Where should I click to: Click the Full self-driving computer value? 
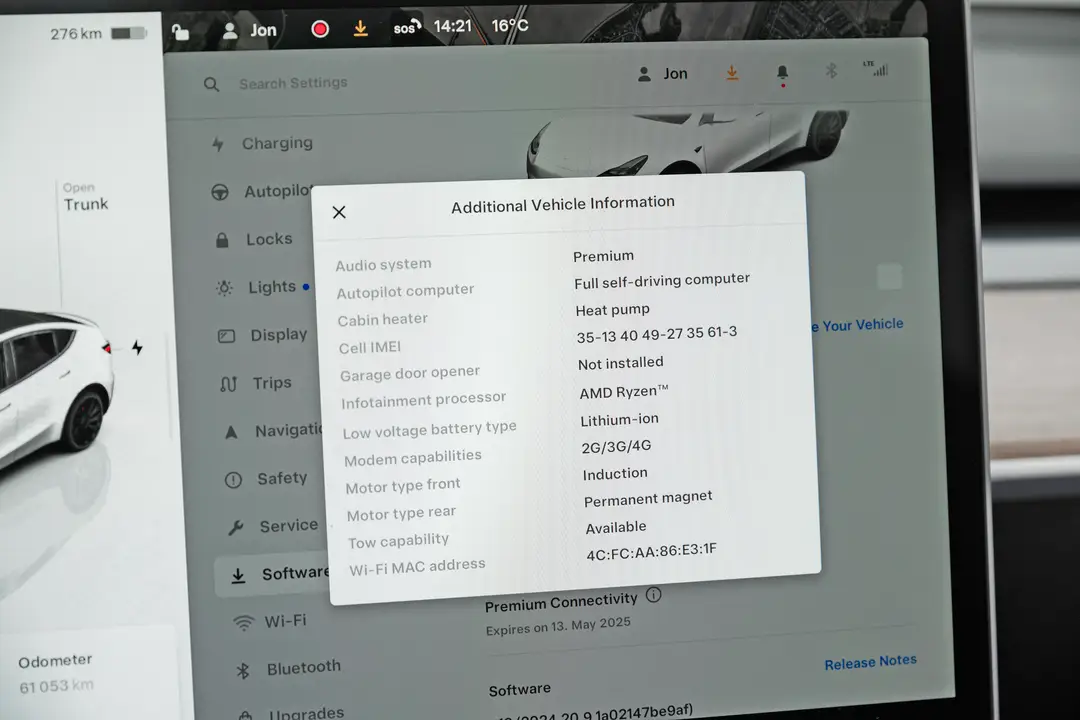coord(662,281)
